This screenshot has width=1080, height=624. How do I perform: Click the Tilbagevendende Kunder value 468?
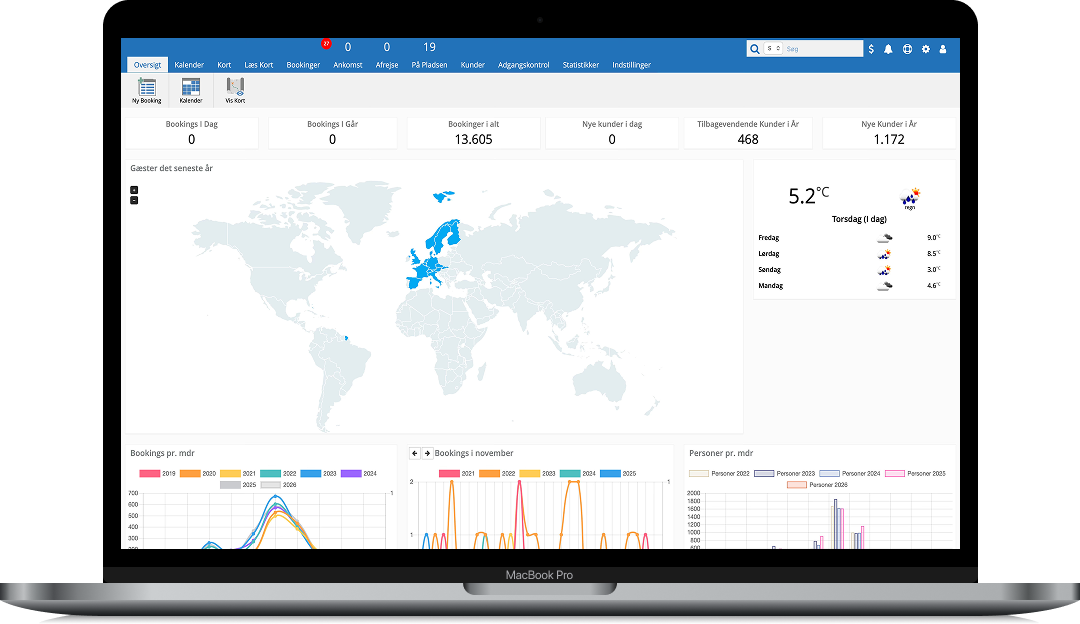pyautogui.click(x=748, y=139)
